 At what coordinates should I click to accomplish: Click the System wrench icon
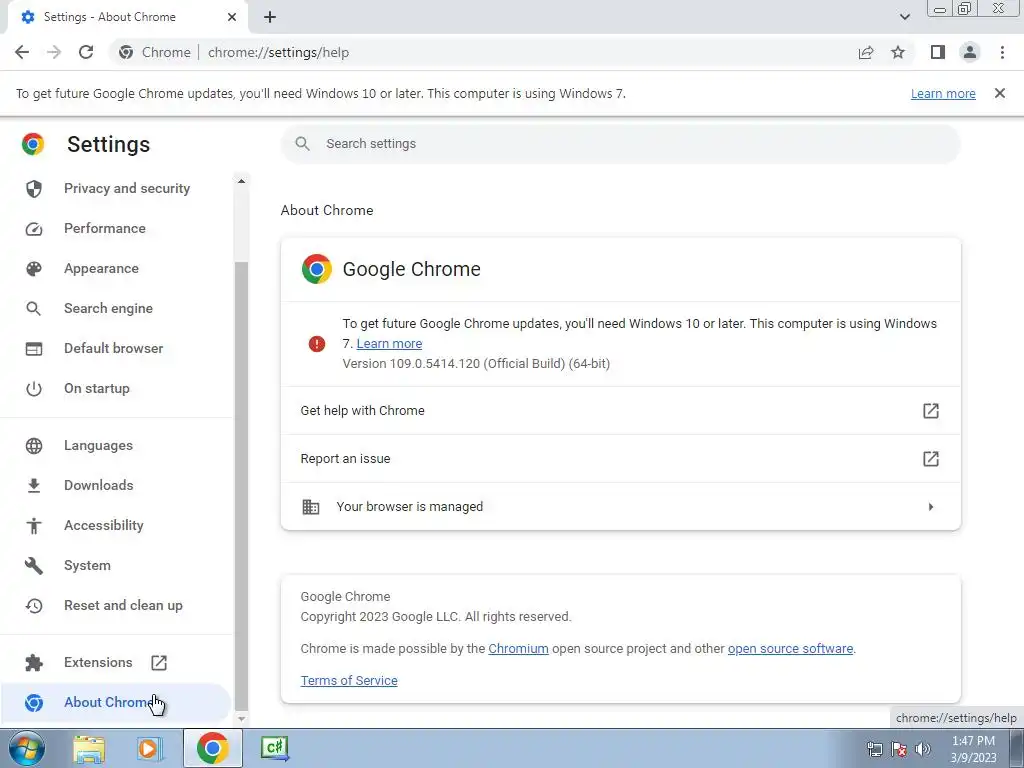(x=34, y=566)
